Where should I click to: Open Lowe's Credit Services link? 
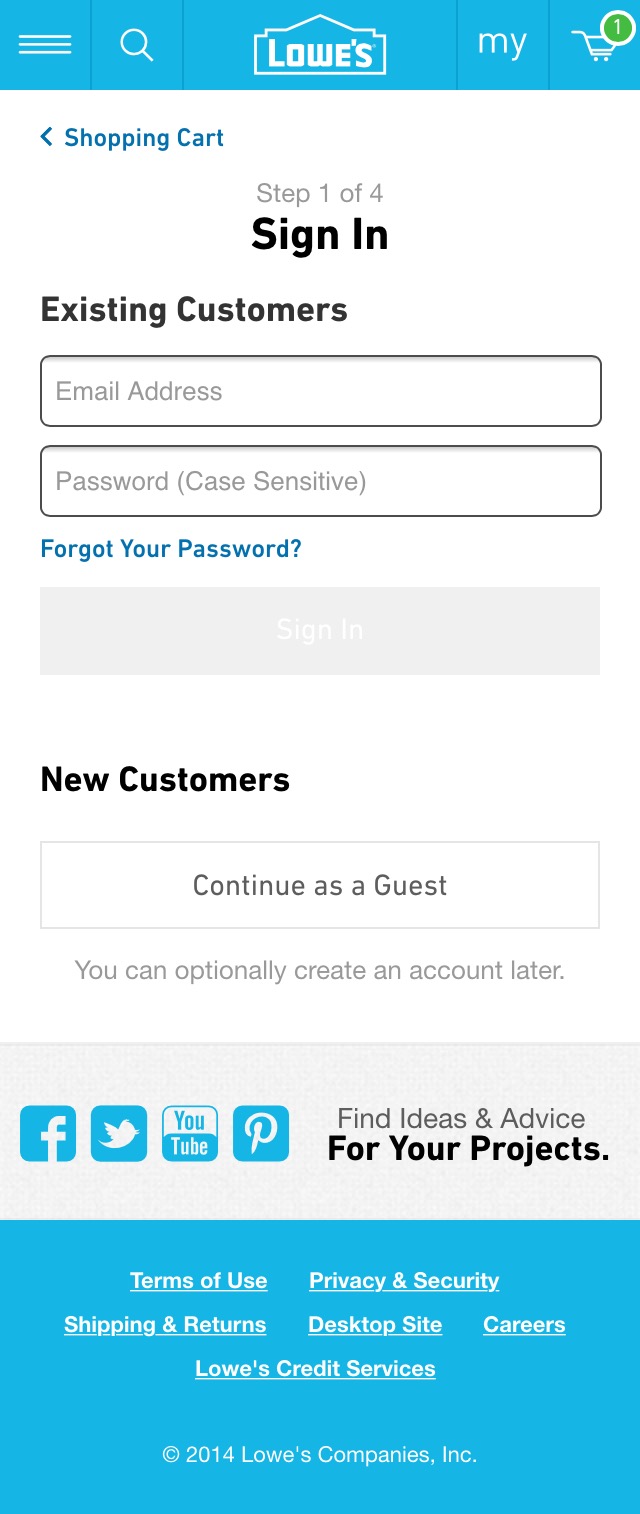tap(315, 1368)
